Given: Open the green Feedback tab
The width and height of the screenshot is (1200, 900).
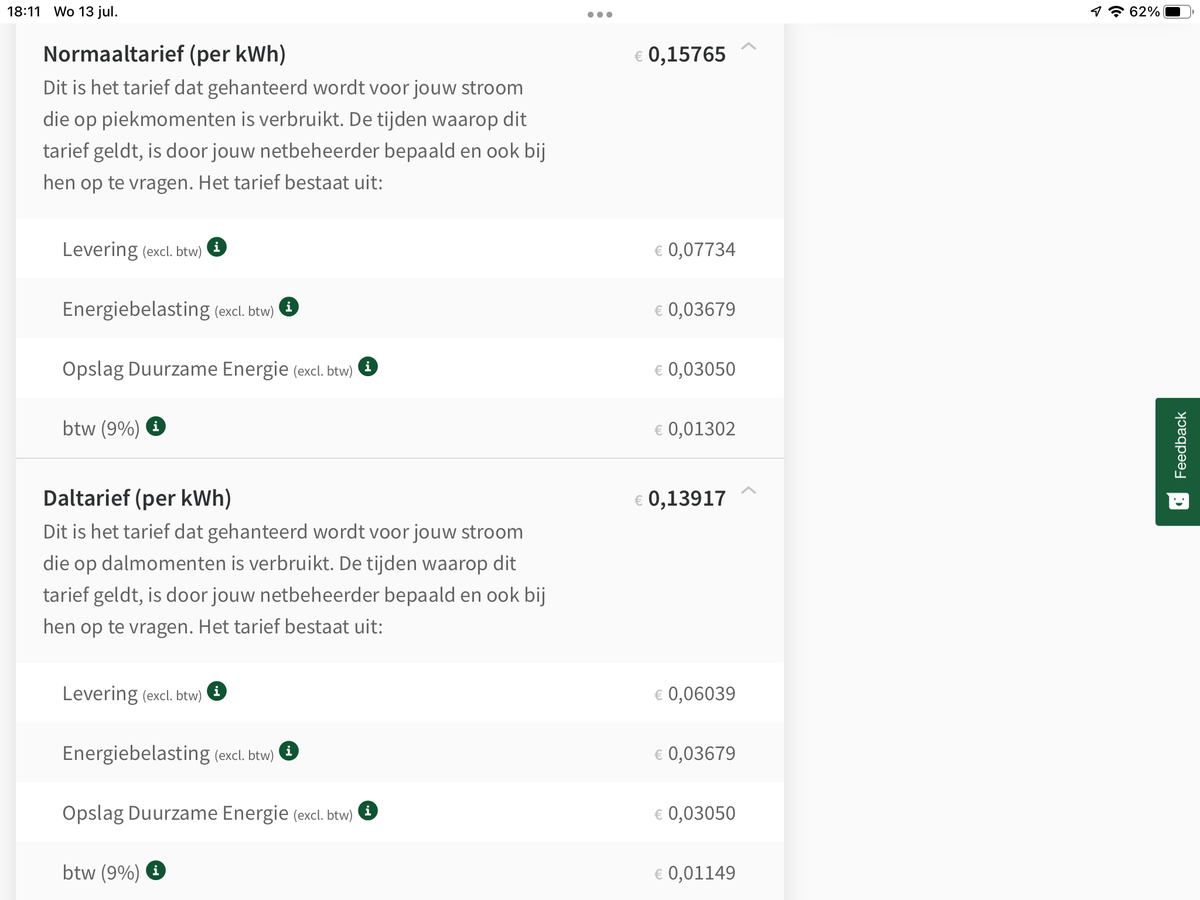Looking at the screenshot, I should [x=1178, y=461].
